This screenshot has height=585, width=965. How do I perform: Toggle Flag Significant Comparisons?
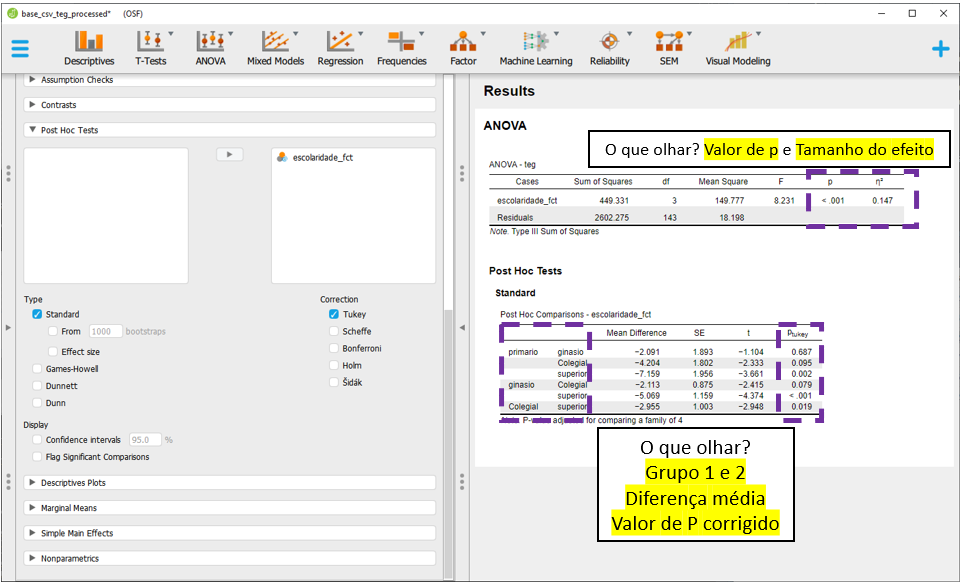pyautogui.click(x=38, y=457)
